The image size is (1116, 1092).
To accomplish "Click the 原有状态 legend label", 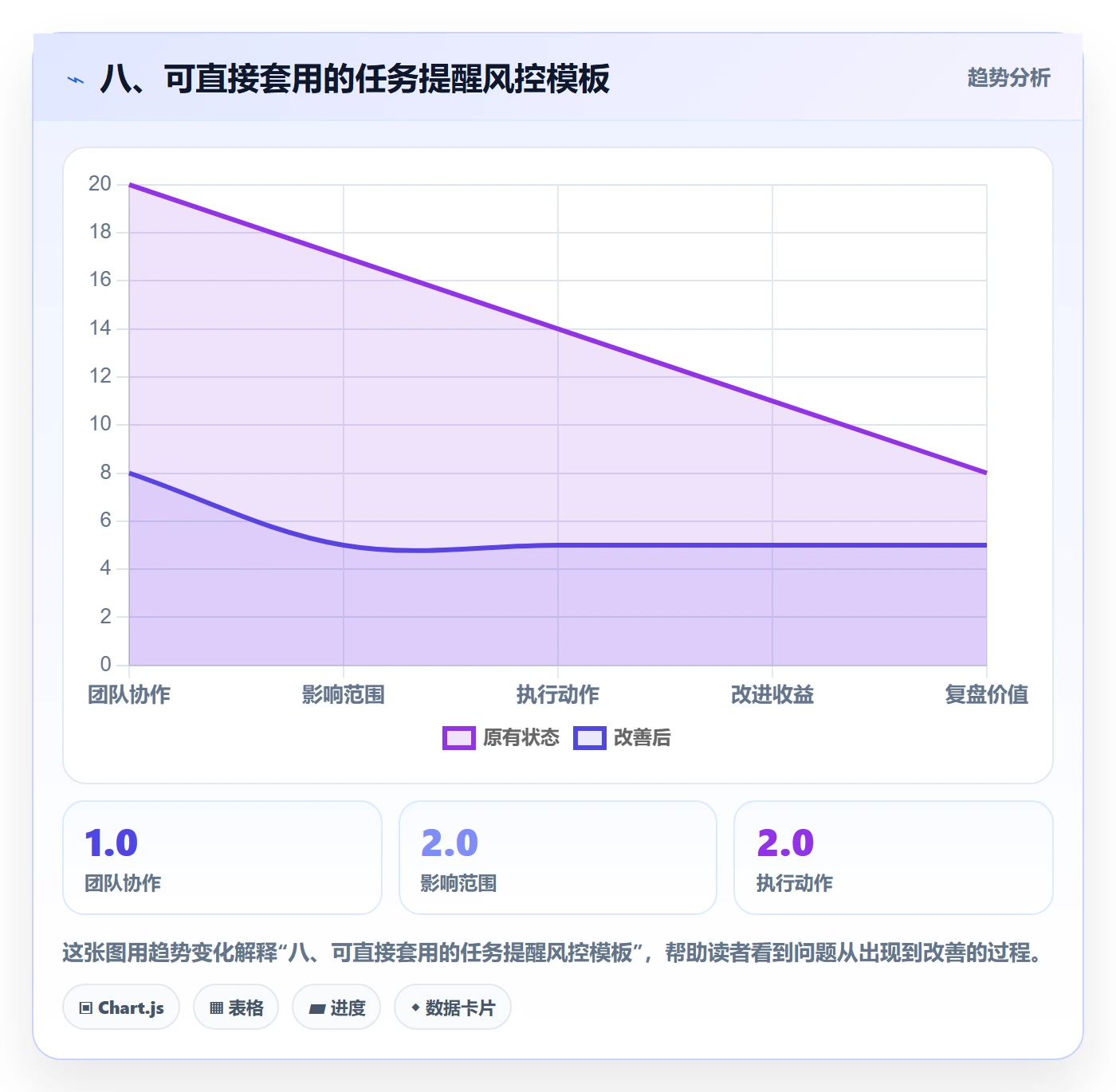I will point(521,738).
